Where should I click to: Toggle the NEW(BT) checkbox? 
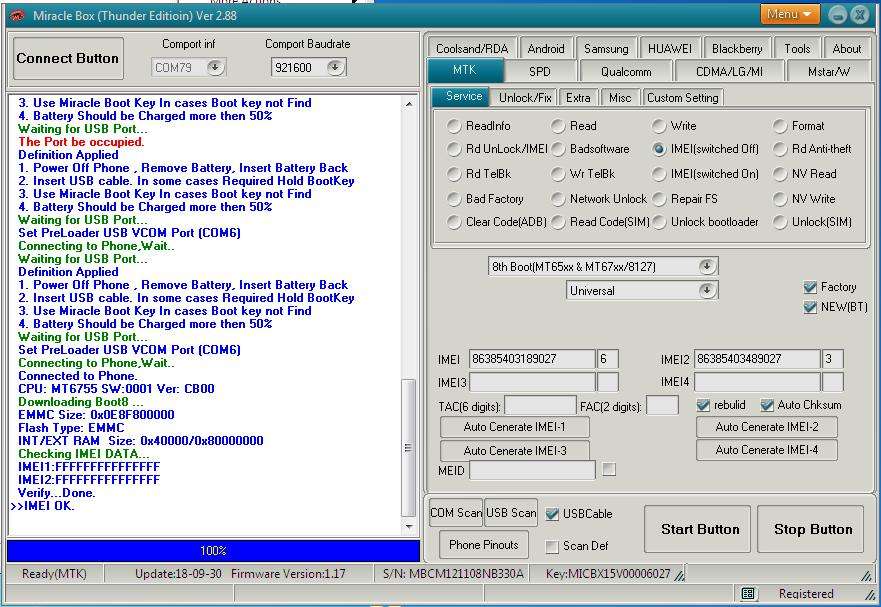[x=810, y=307]
